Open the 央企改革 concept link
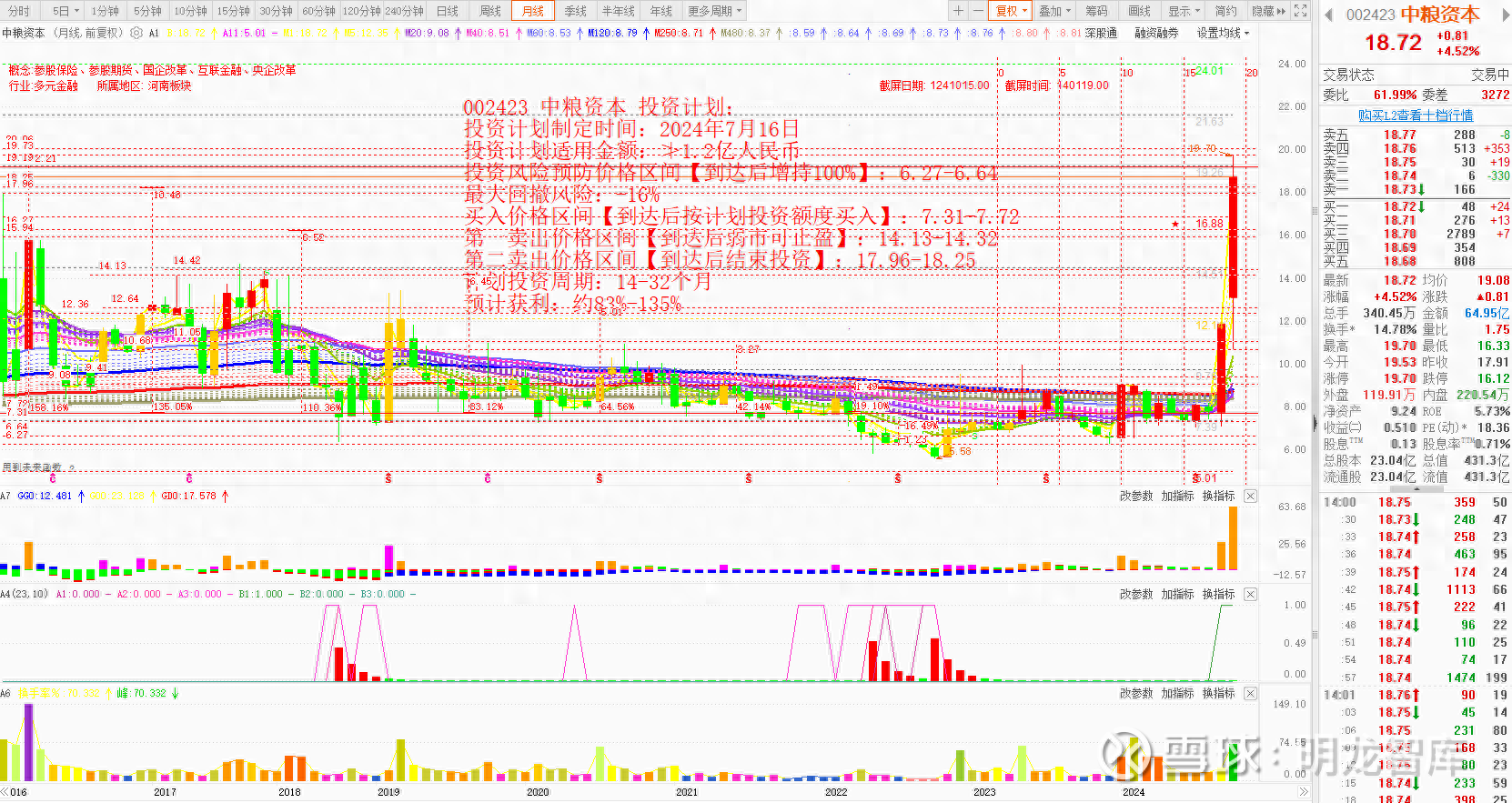Screen dimensions: 1512x803 274,70
